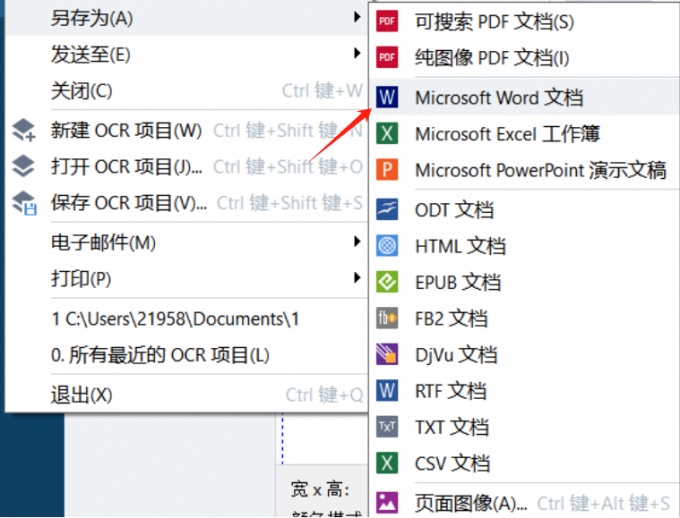Screen dimensions: 680x518
Task: Save as TXT 文档
Action: (524, 426)
